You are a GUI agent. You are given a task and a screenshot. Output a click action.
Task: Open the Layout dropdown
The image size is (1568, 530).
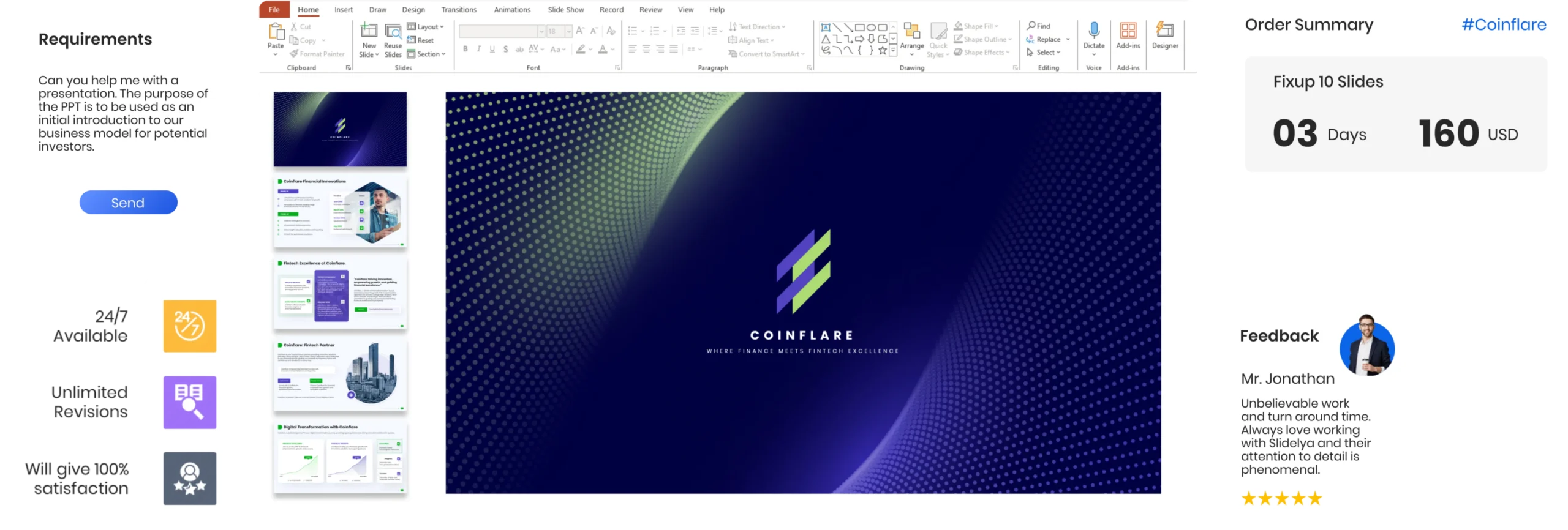click(x=425, y=27)
